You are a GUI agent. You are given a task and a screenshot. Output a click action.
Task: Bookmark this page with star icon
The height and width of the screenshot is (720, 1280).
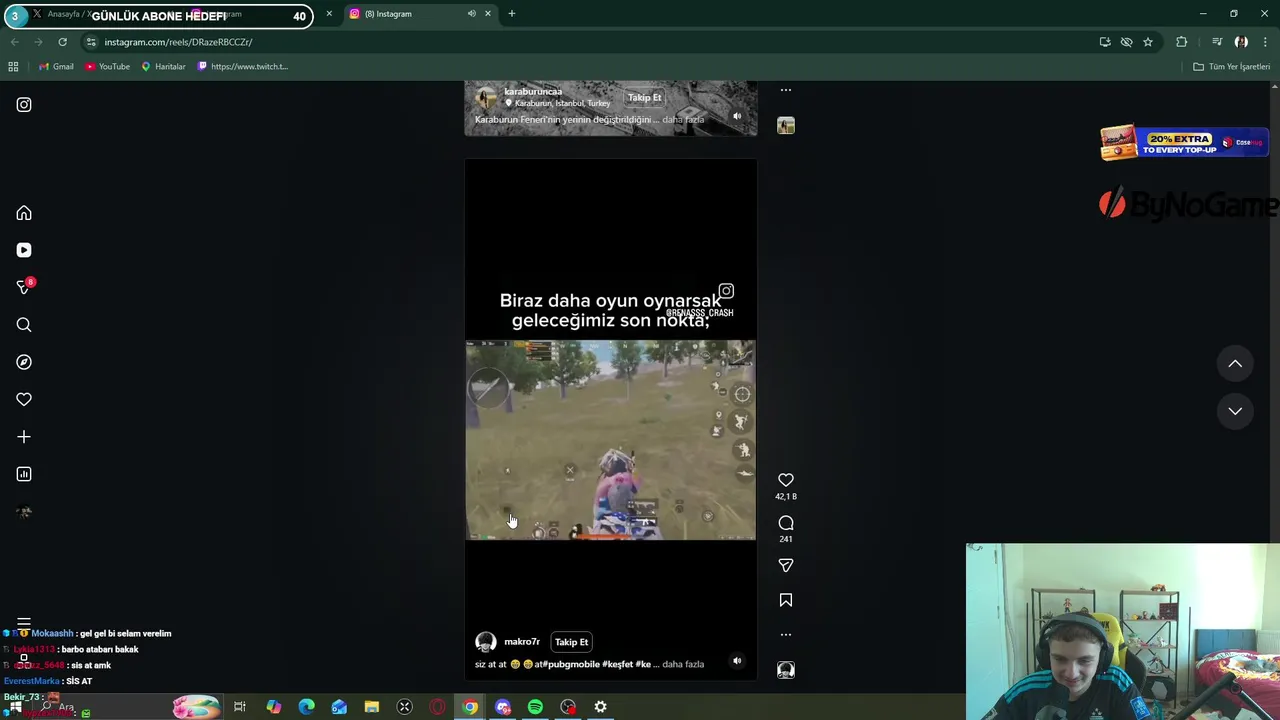pos(1148,42)
